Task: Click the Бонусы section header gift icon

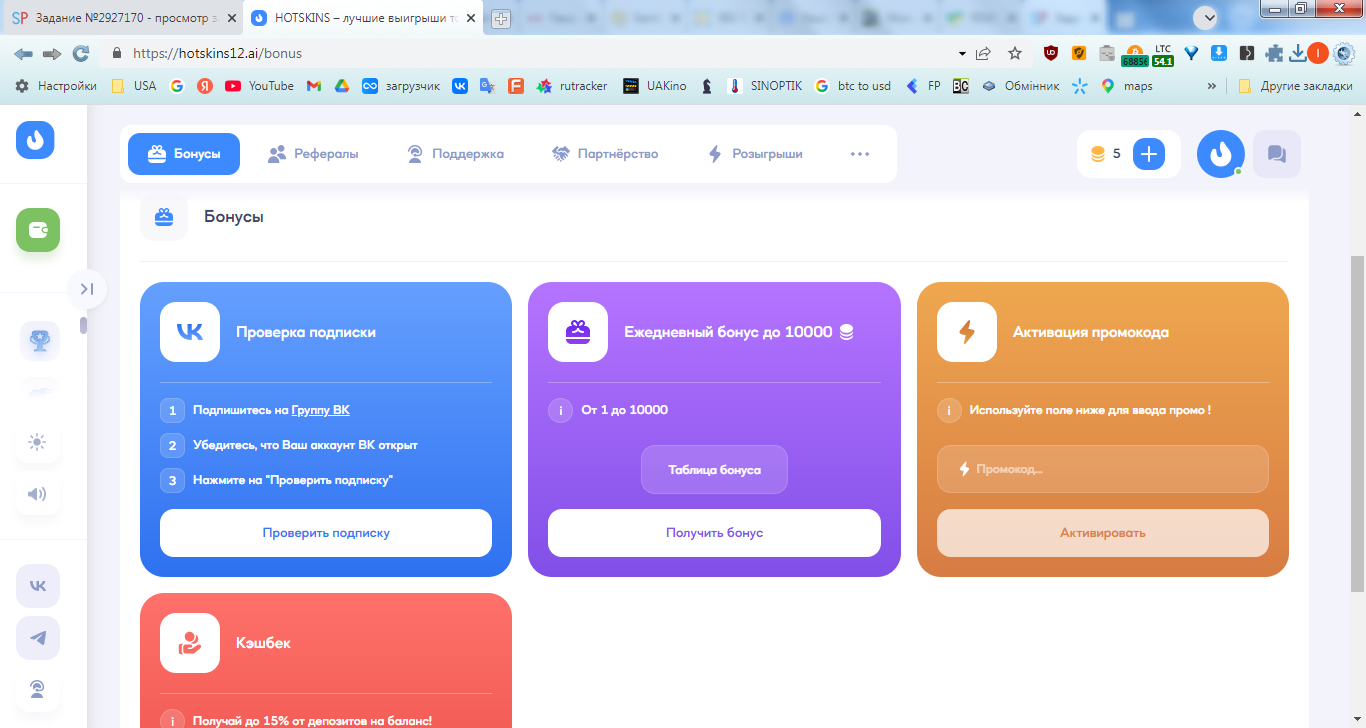Action: [x=164, y=217]
